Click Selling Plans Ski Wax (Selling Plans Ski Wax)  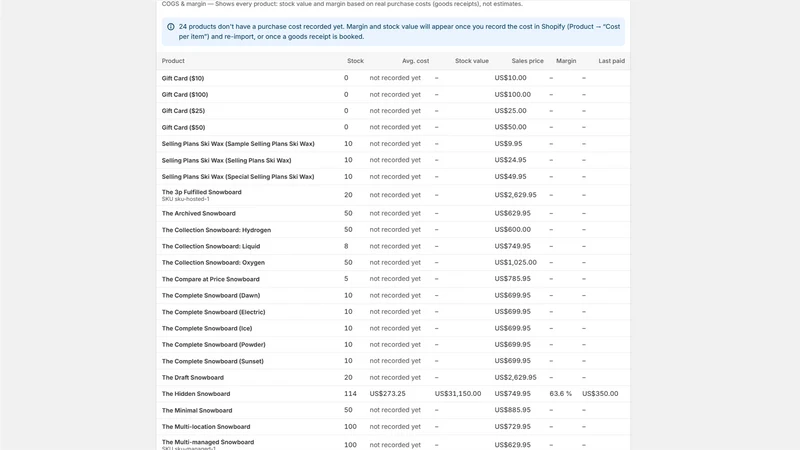(x=227, y=160)
